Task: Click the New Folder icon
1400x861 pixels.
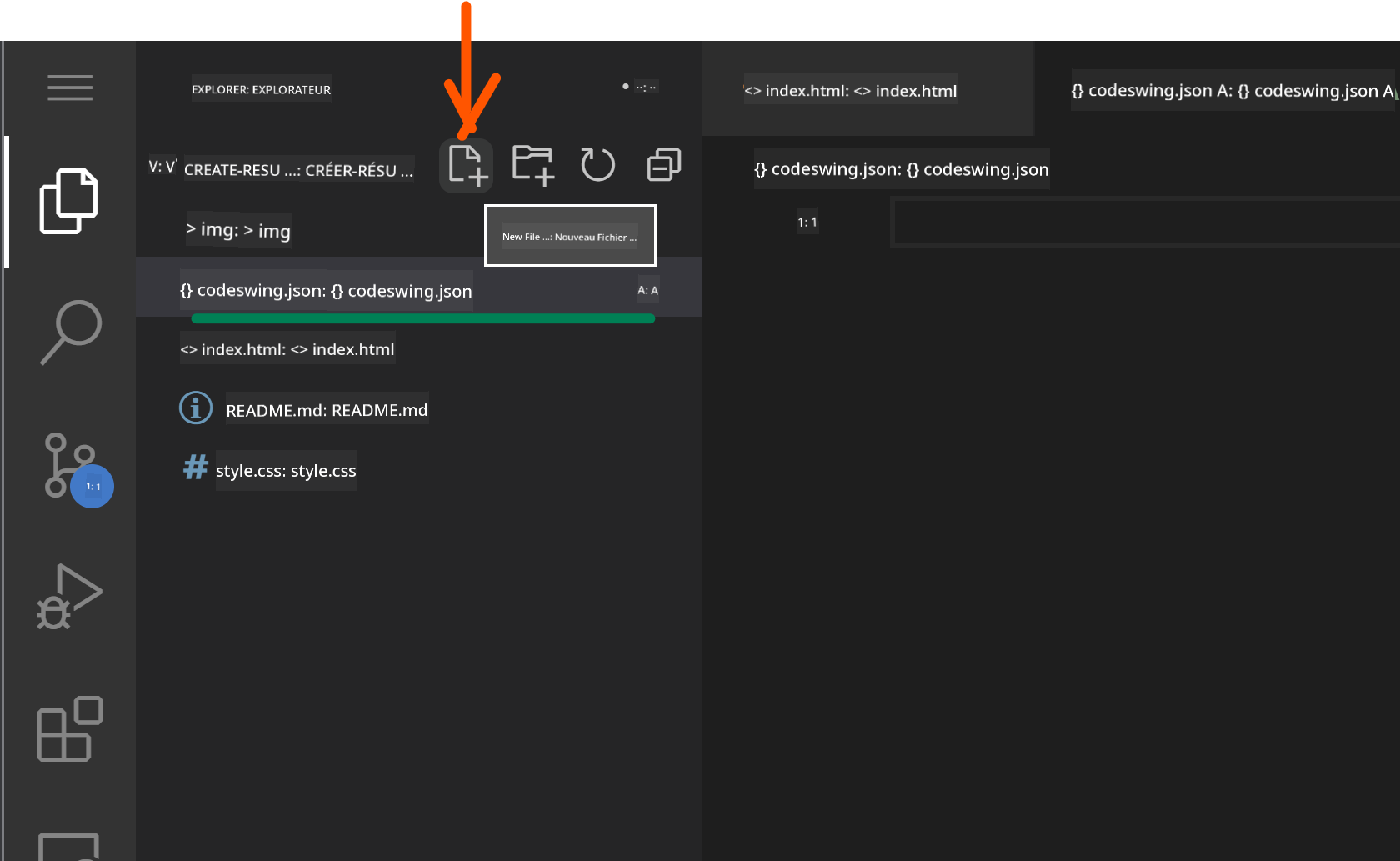Action: 532,165
